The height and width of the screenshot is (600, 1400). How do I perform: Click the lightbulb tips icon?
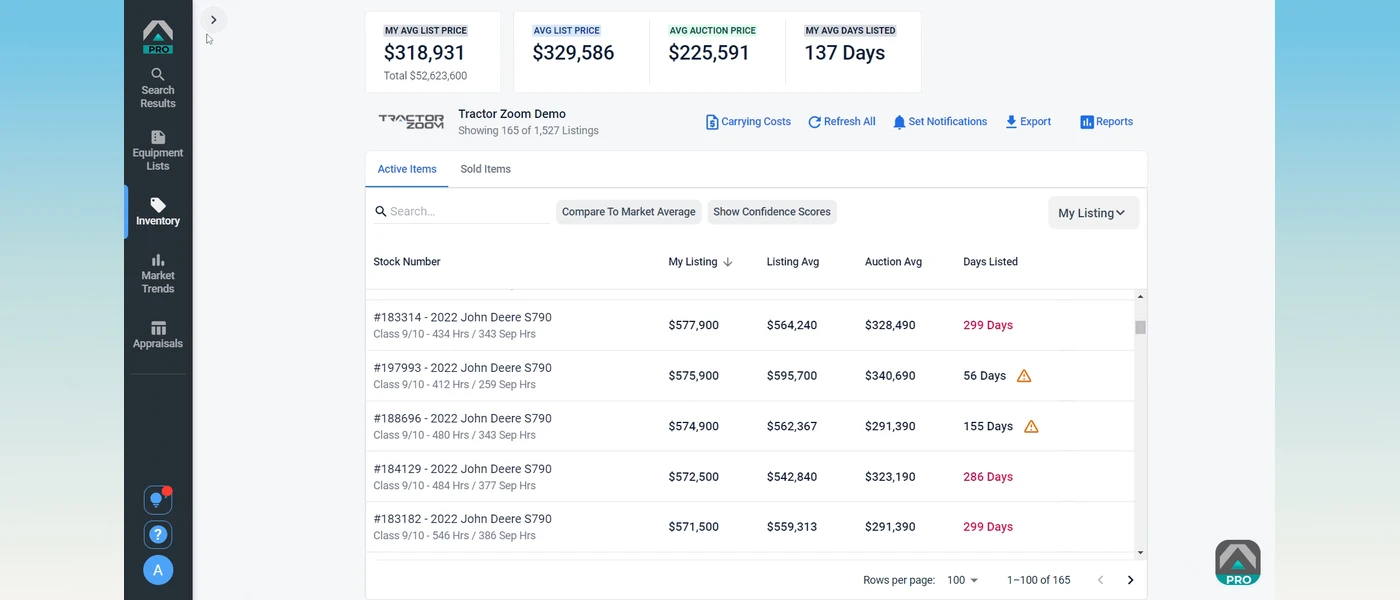coord(157,499)
